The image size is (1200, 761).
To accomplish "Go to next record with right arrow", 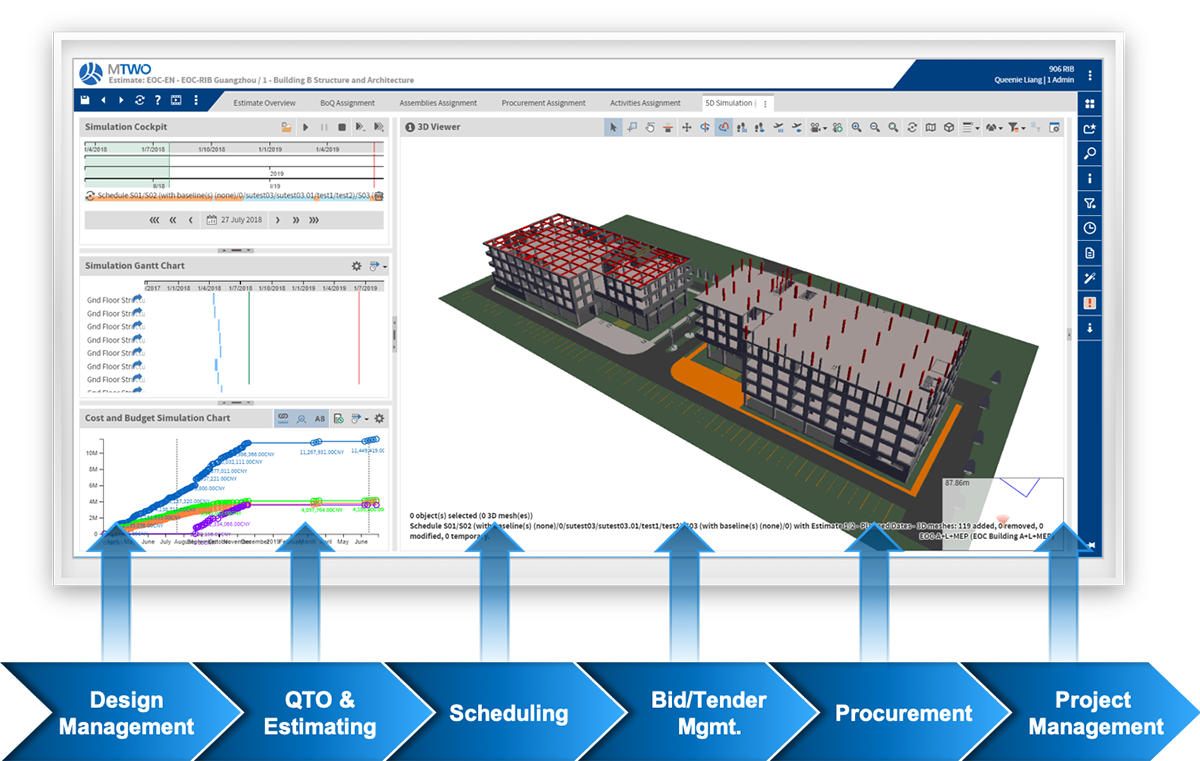I will point(121,100).
